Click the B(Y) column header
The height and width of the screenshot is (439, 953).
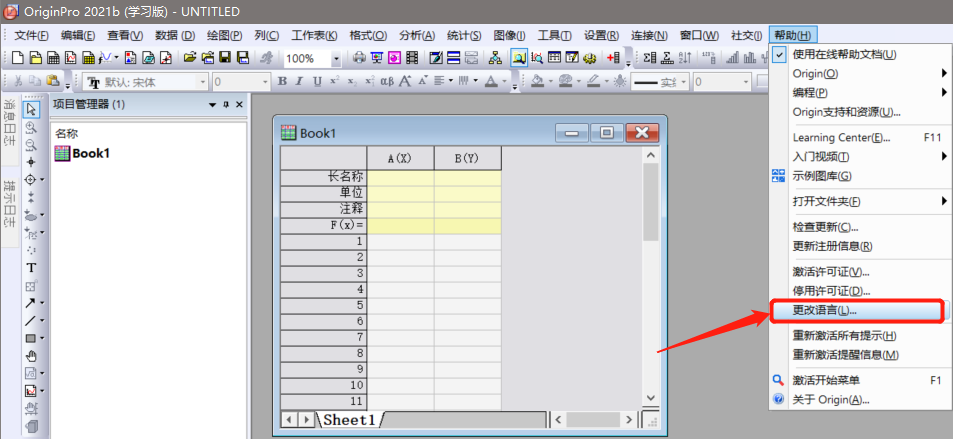(467, 158)
